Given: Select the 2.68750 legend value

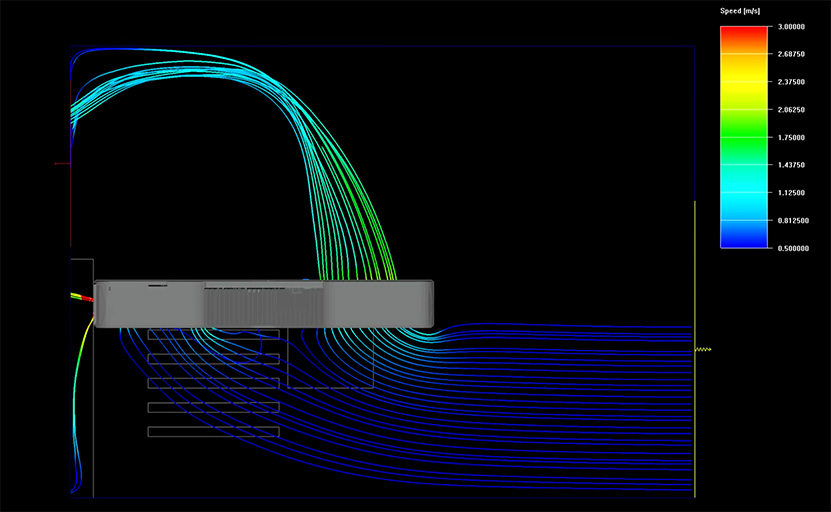Looking at the screenshot, I should [x=791, y=55].
